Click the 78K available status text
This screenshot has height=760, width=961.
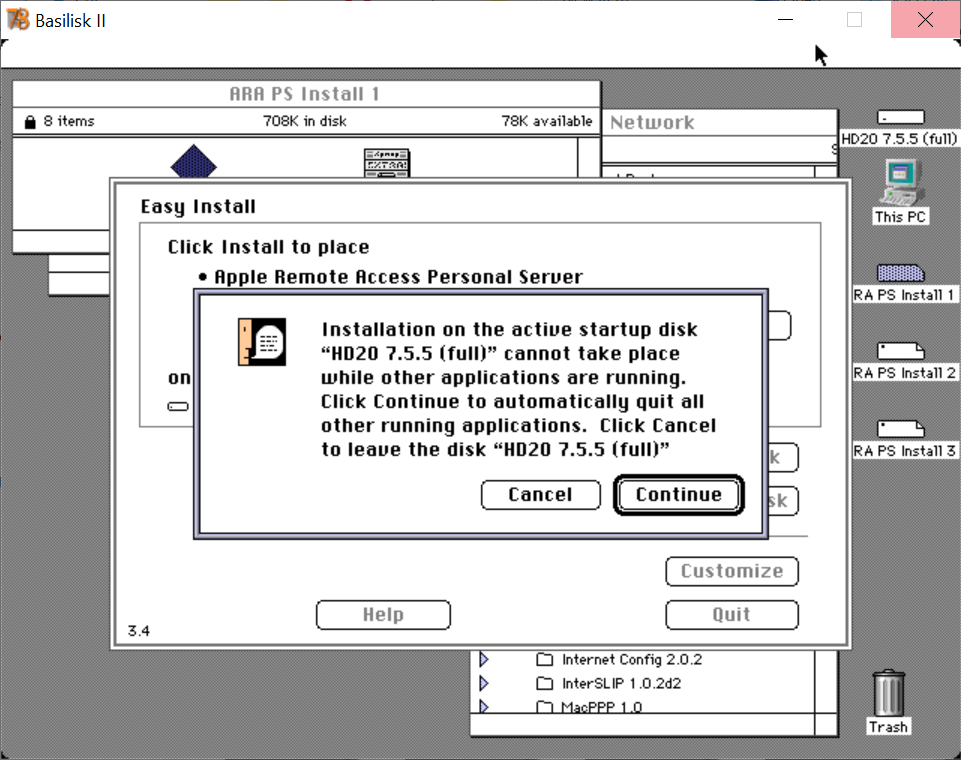[x=547, y=121]
